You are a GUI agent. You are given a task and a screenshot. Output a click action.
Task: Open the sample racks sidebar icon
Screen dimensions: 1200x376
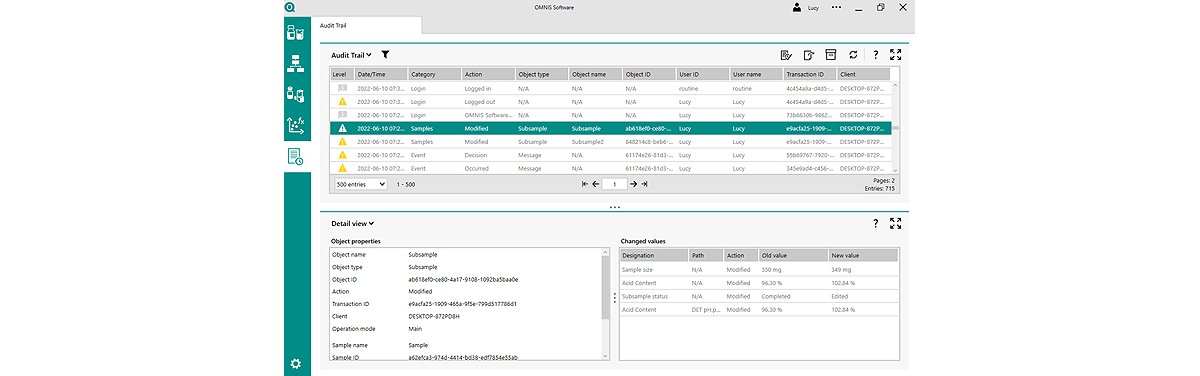296,95
